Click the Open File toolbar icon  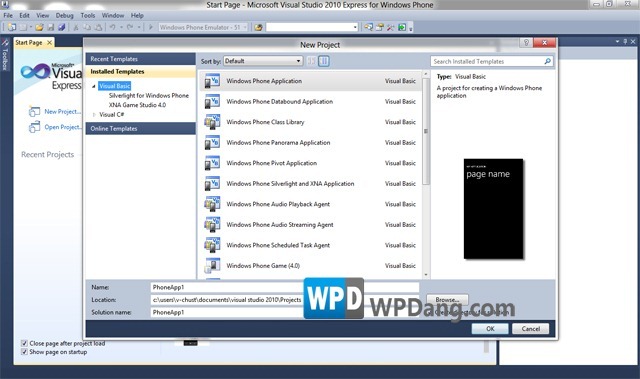tap(39, 27)
